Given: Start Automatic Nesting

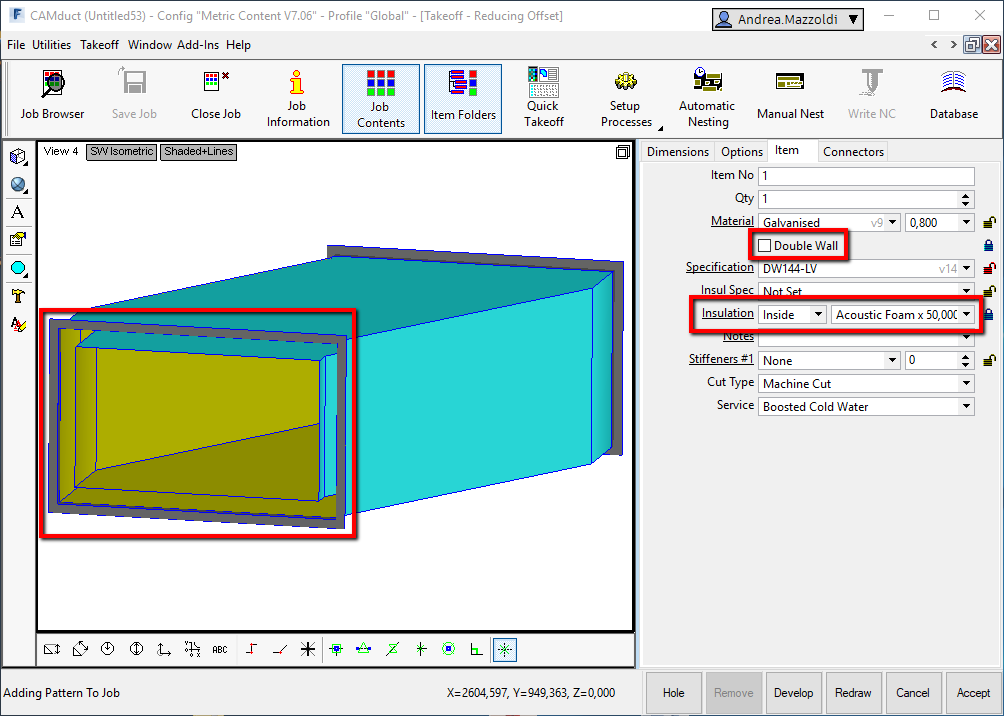Looking at the screenshot, I should coord(707,97).
